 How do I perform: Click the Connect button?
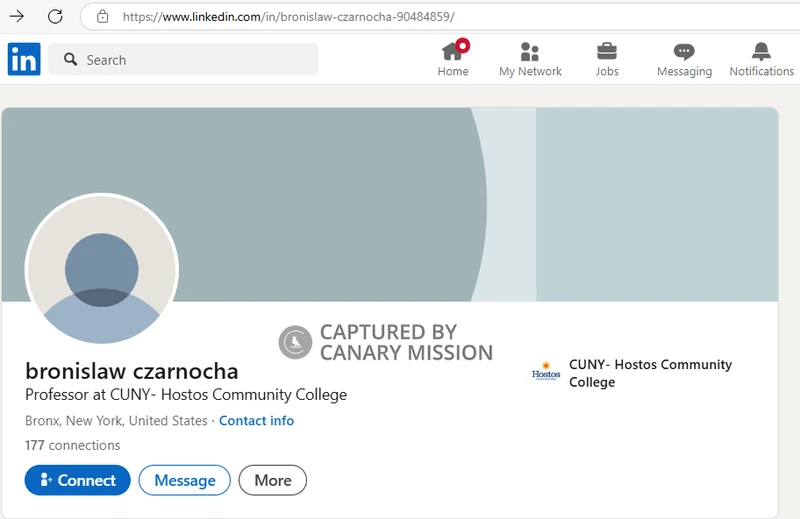point(78,480)
